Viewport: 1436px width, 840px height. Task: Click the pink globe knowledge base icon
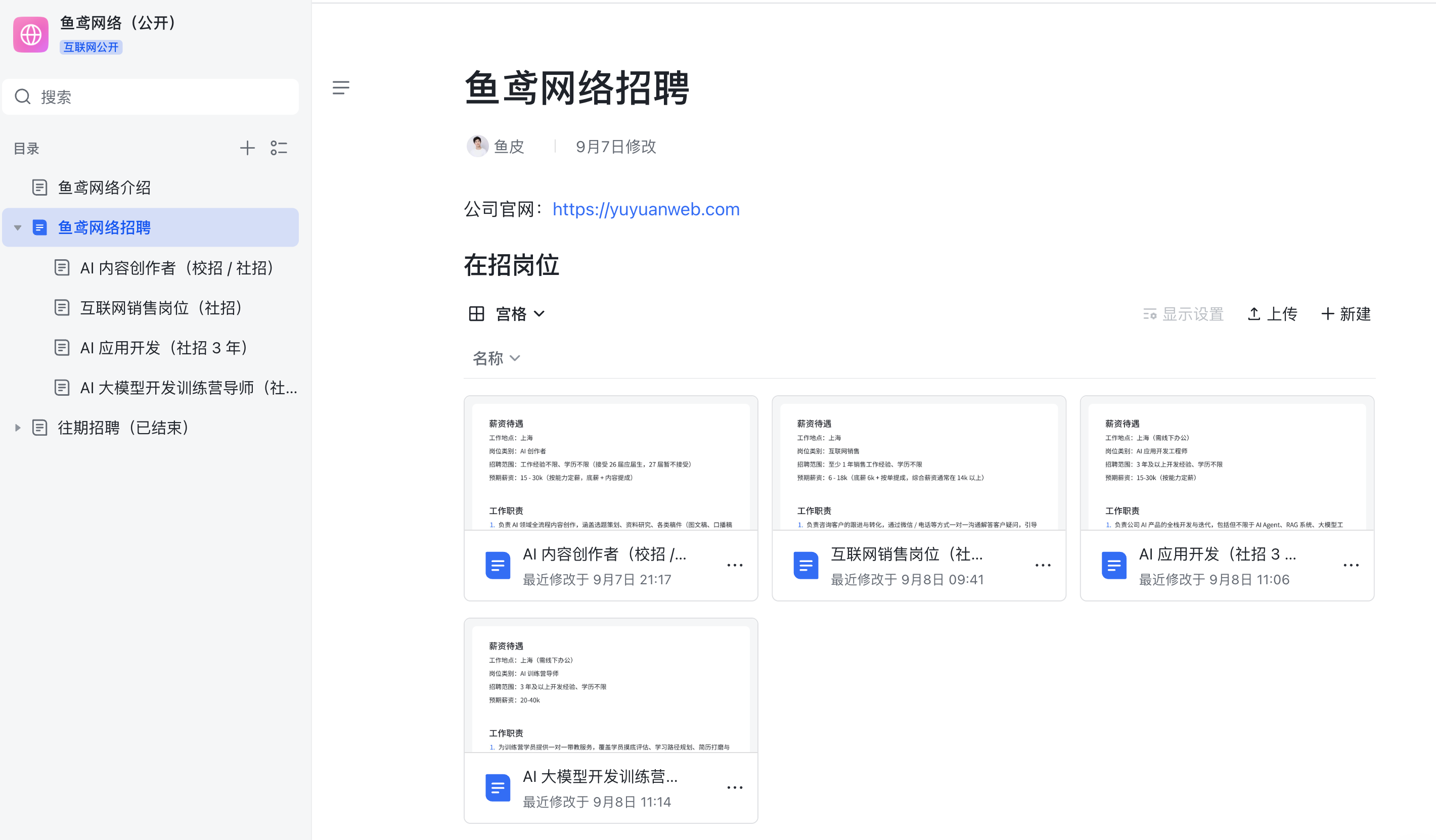[31, 34]
